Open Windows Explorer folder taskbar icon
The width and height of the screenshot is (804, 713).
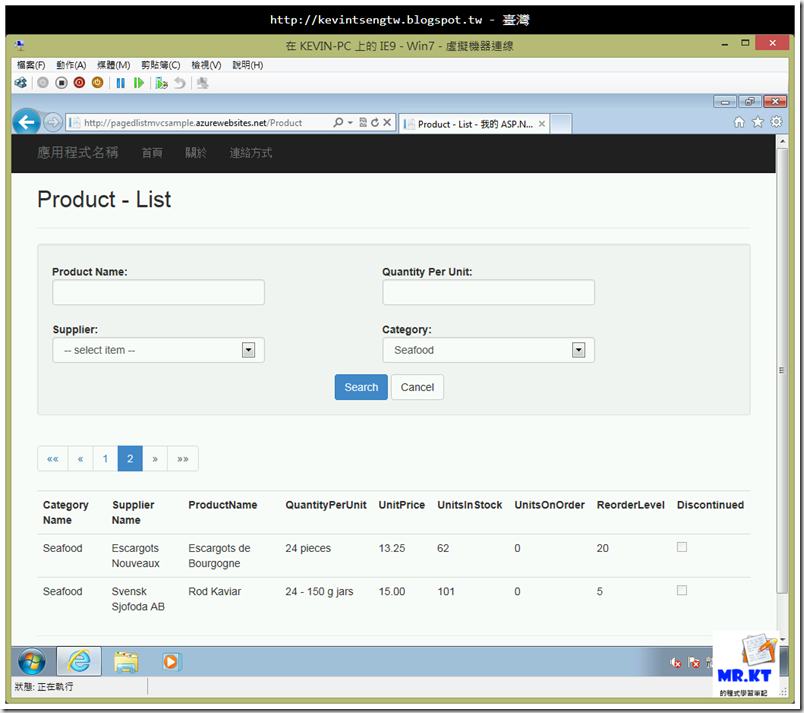pyautogui.click(x=126, y=662)
